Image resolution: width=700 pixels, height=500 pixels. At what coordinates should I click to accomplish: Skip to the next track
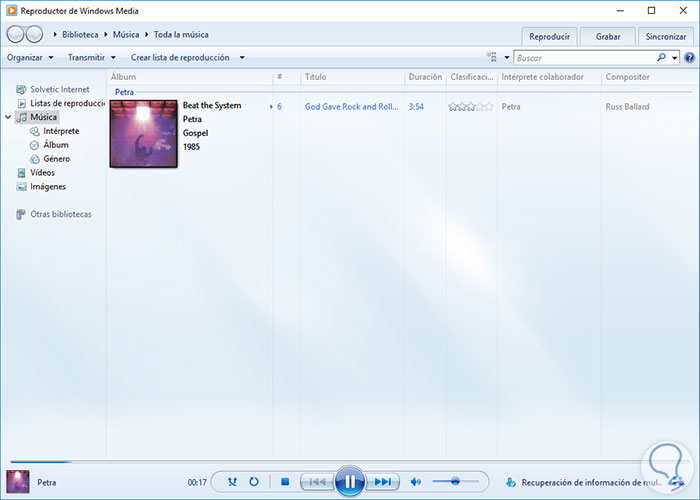point(382,482)
